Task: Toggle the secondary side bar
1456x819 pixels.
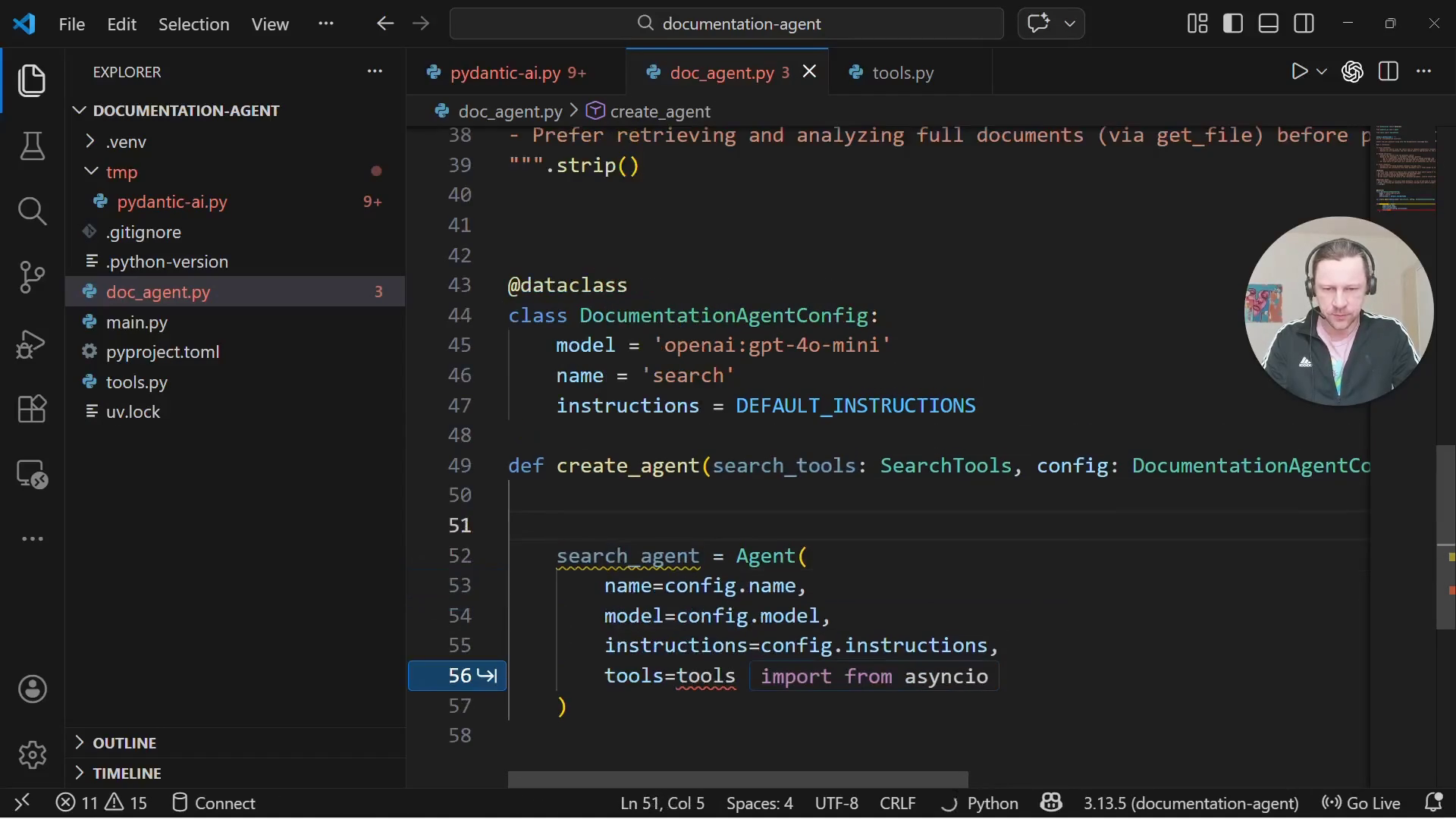Action: (x=1304, y=24)
